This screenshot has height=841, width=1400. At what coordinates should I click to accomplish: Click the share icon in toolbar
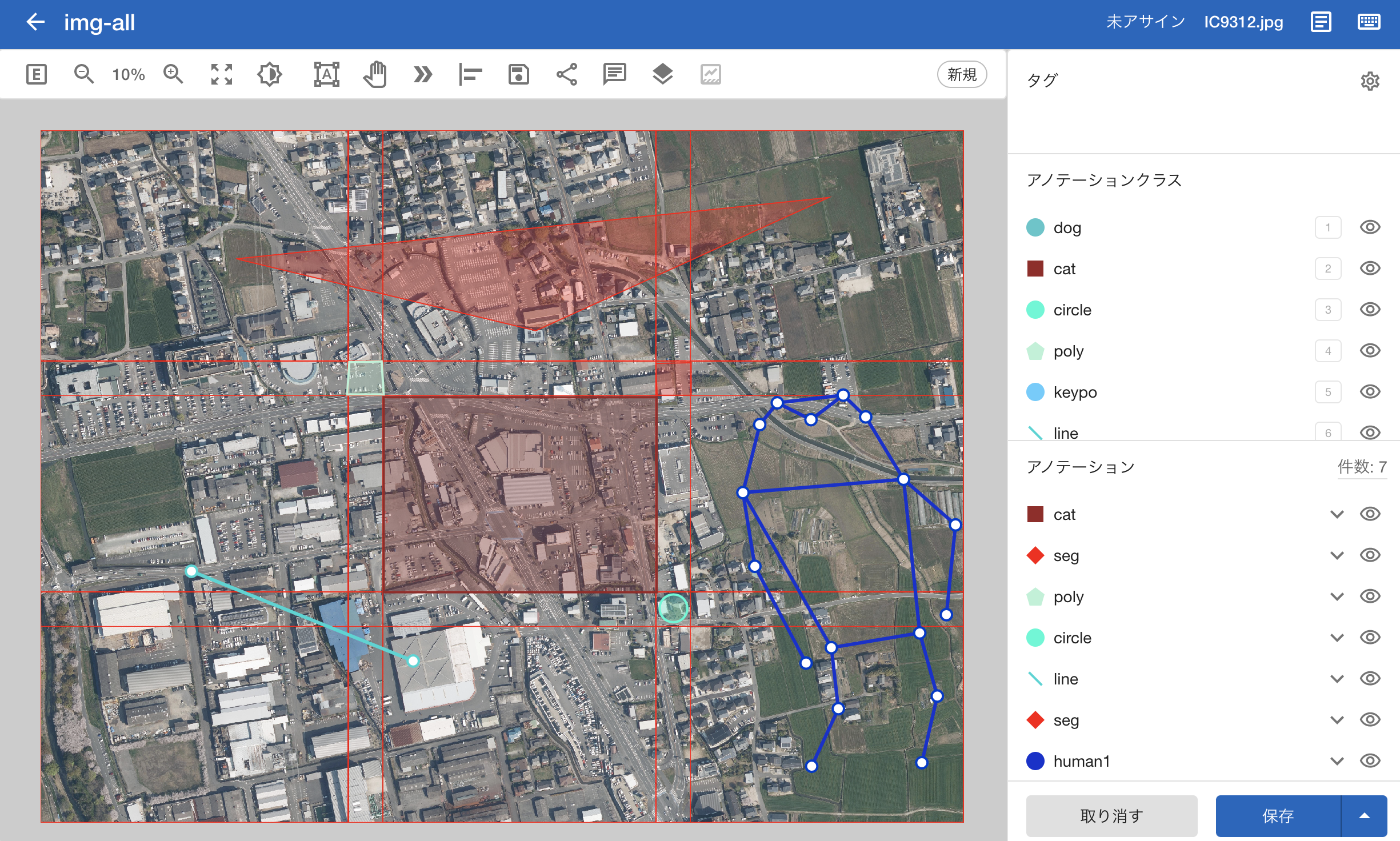566,74
